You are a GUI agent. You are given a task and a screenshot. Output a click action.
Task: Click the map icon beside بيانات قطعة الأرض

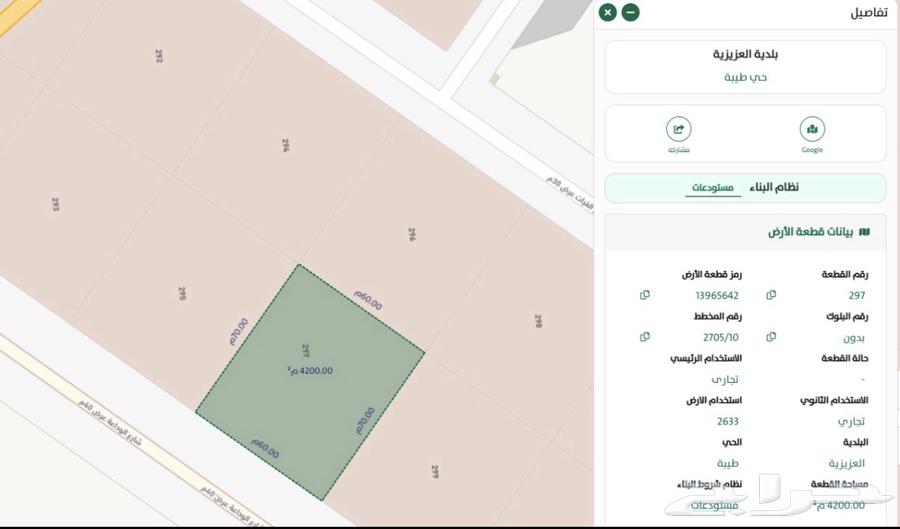pyautogui.click(x=865, y=232)
